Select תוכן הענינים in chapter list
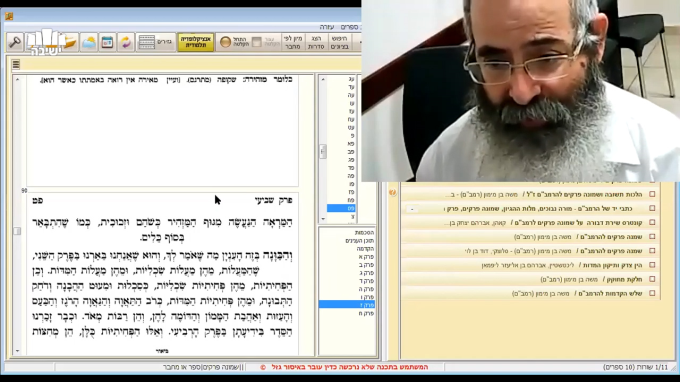 (360, 241)
